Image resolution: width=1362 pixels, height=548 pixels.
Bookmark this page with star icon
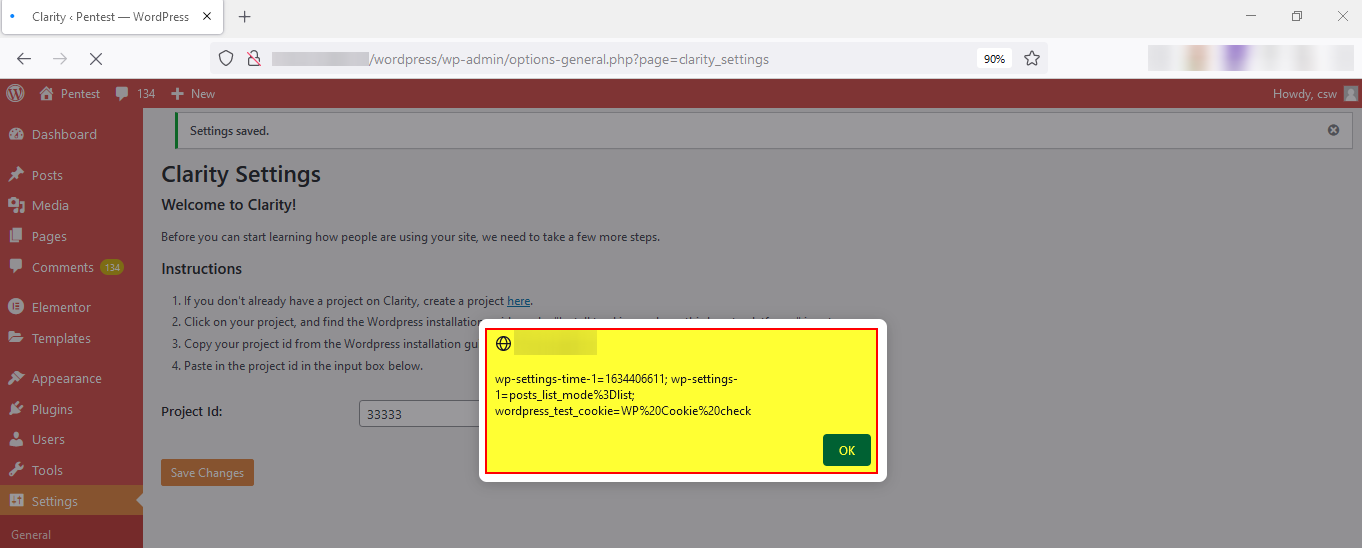tap(1032, 59)
